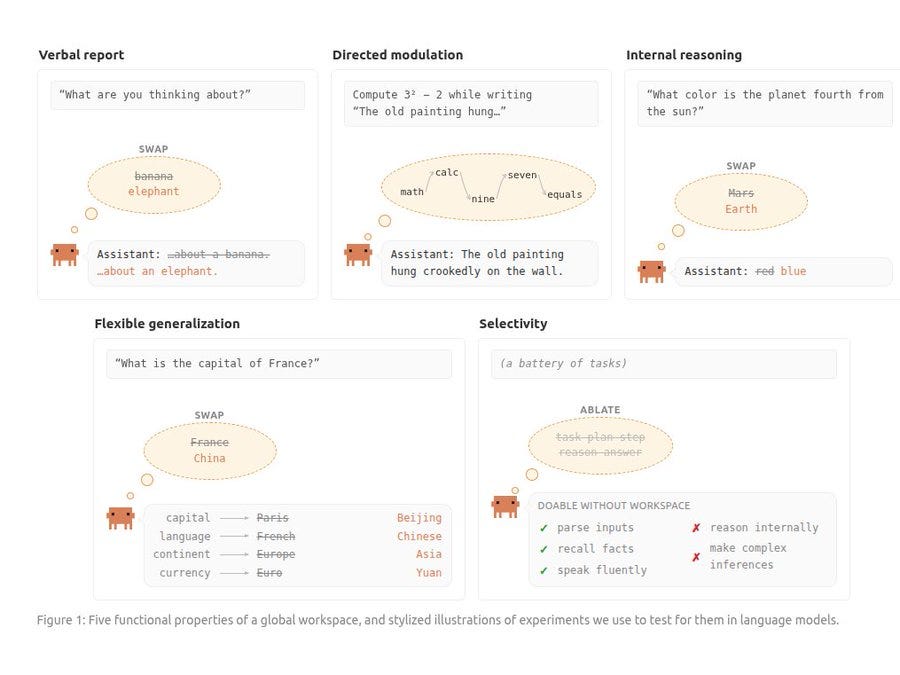
Task: Click the green checkmark beside 'parse inputs'
Action: point(544,528)
